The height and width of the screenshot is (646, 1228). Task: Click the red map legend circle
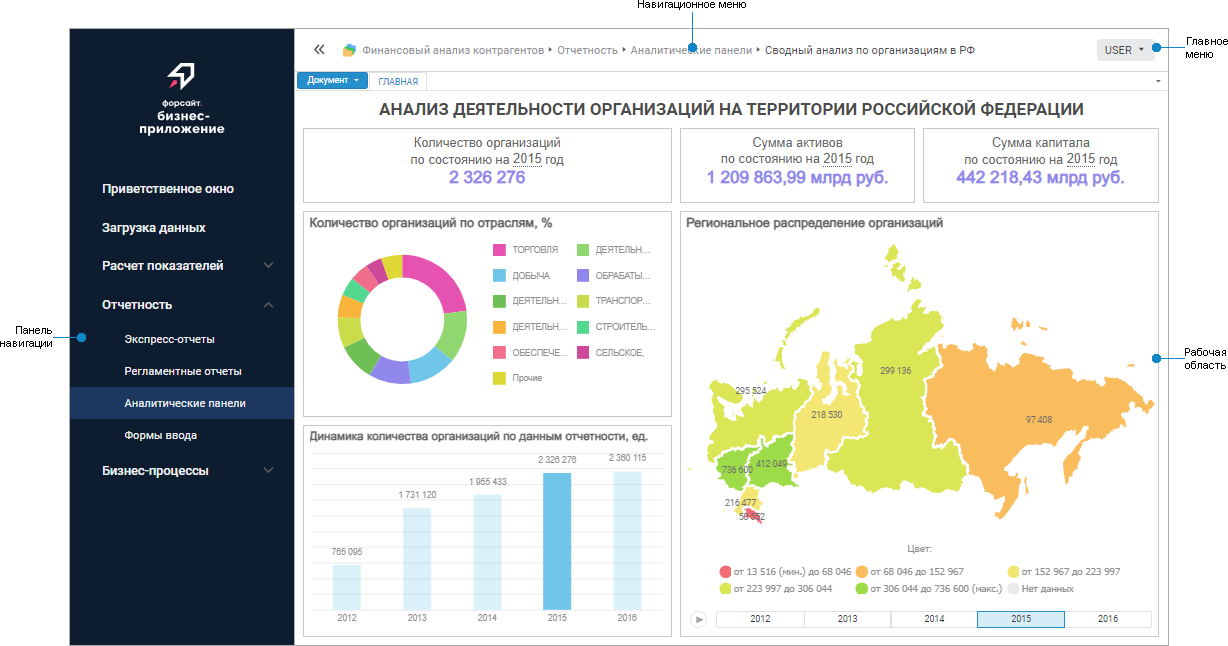[x=725, y=572]
